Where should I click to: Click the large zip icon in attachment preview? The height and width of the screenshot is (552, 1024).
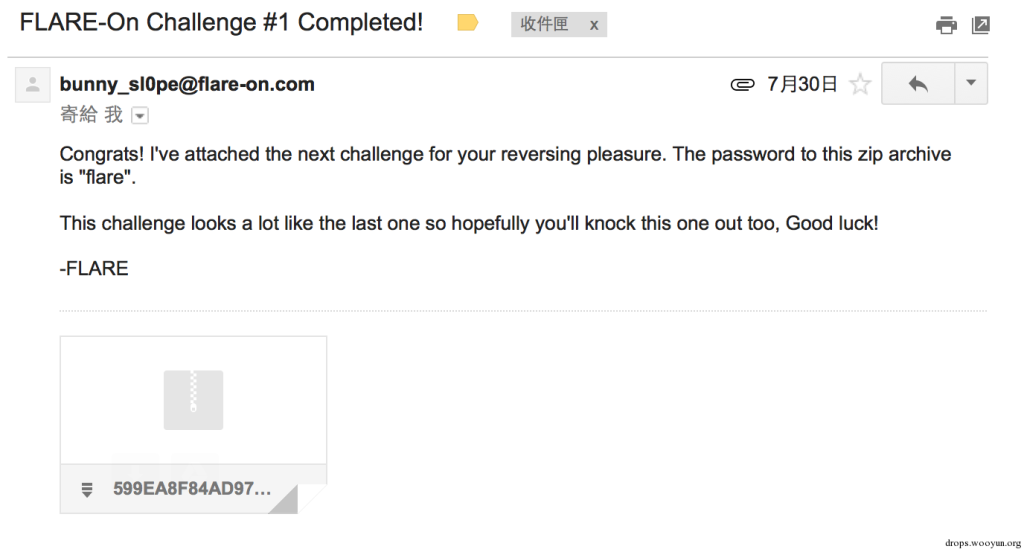coord(193,400)
